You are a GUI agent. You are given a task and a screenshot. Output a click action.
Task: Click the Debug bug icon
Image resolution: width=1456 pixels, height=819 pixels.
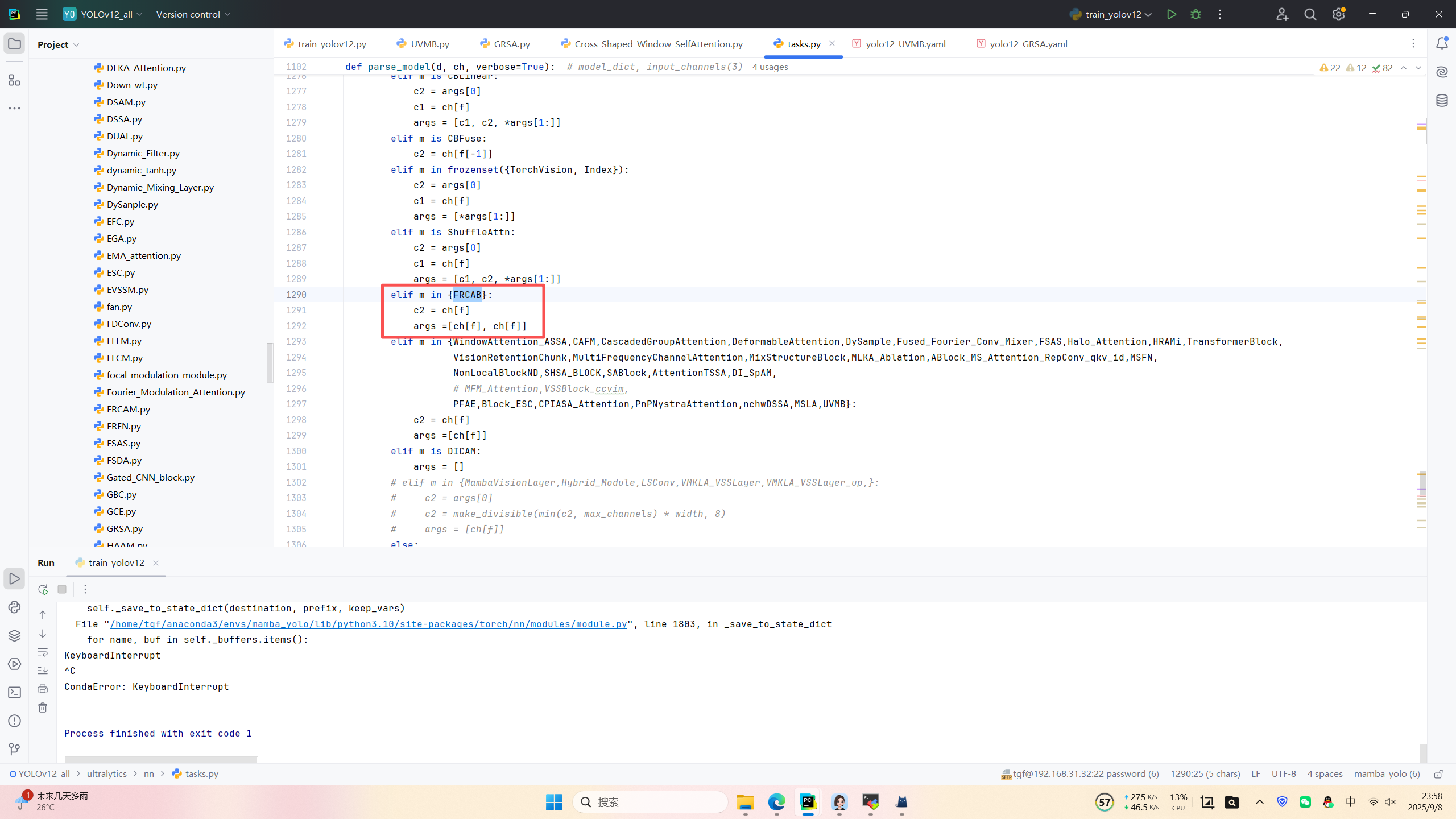pos(1196,14)
